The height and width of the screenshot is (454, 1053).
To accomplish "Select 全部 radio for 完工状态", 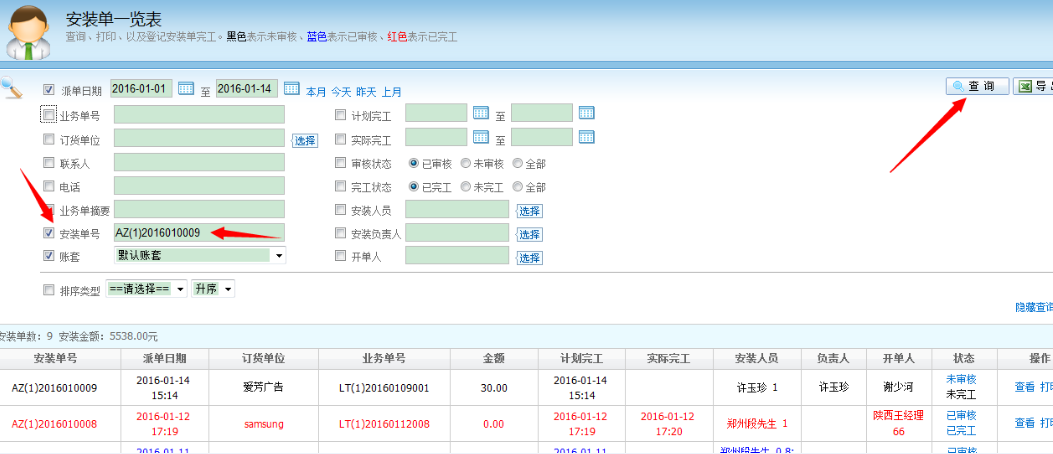I will tap(517, 187).
